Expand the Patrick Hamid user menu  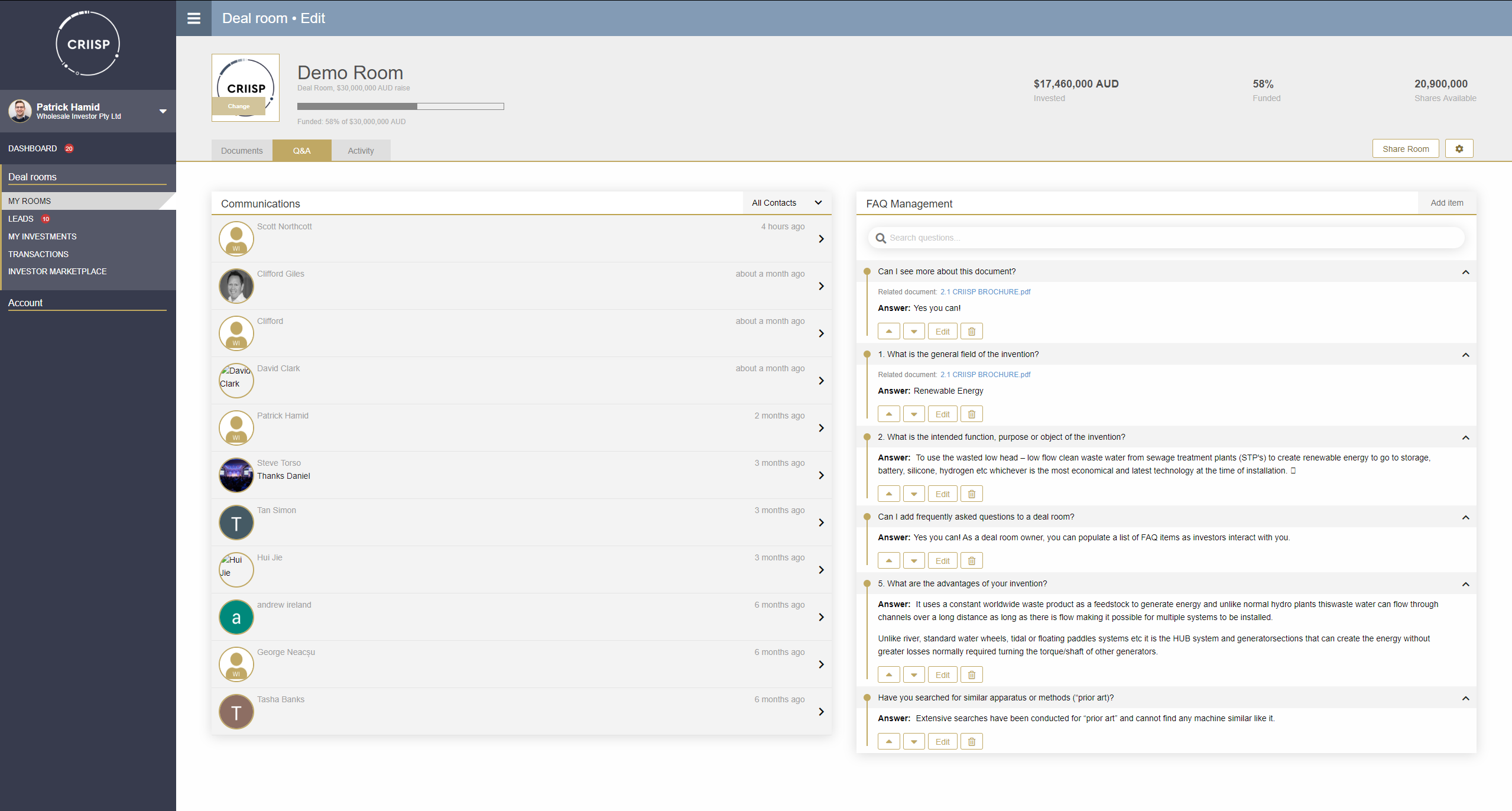coord(163,111)
